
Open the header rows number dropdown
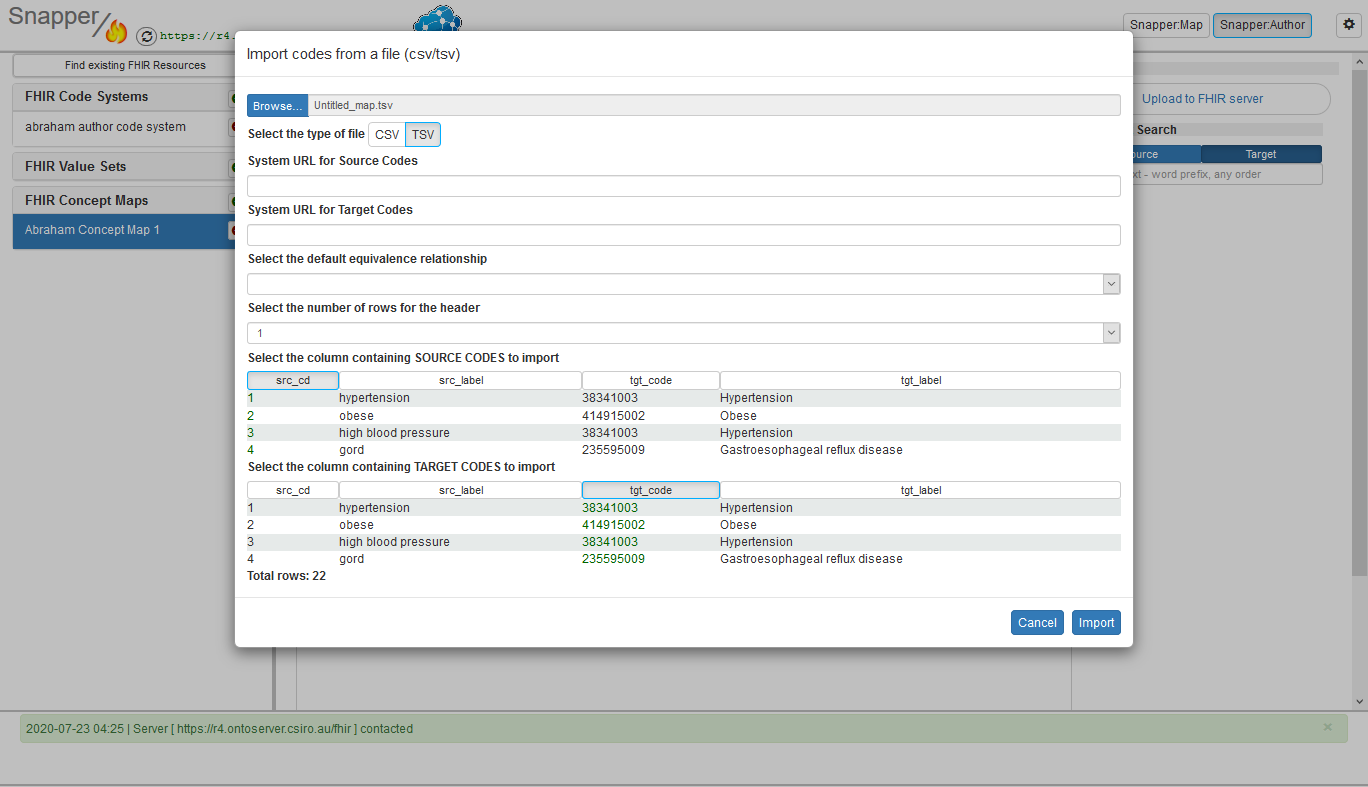coord(683,333)
